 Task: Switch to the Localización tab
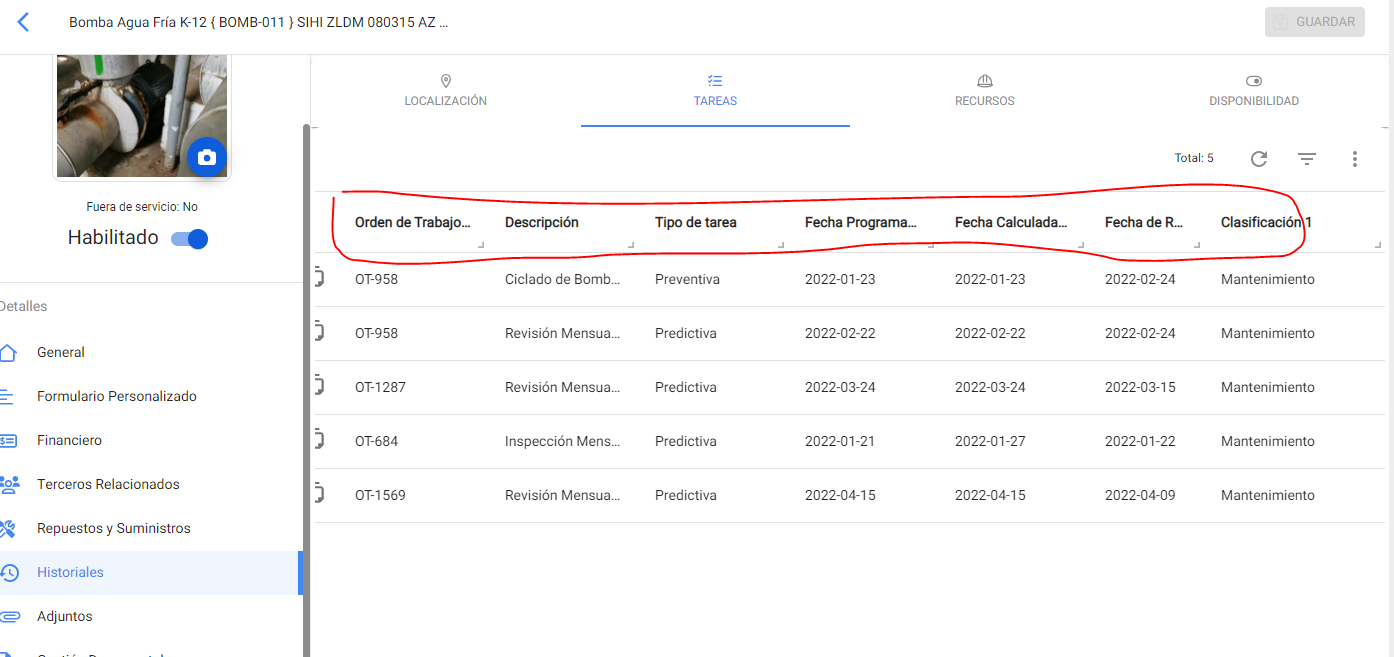pyautogui.click(x=445, y=90)
